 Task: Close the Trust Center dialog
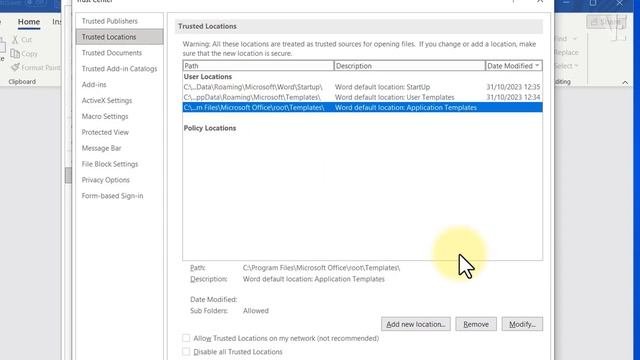540,2
